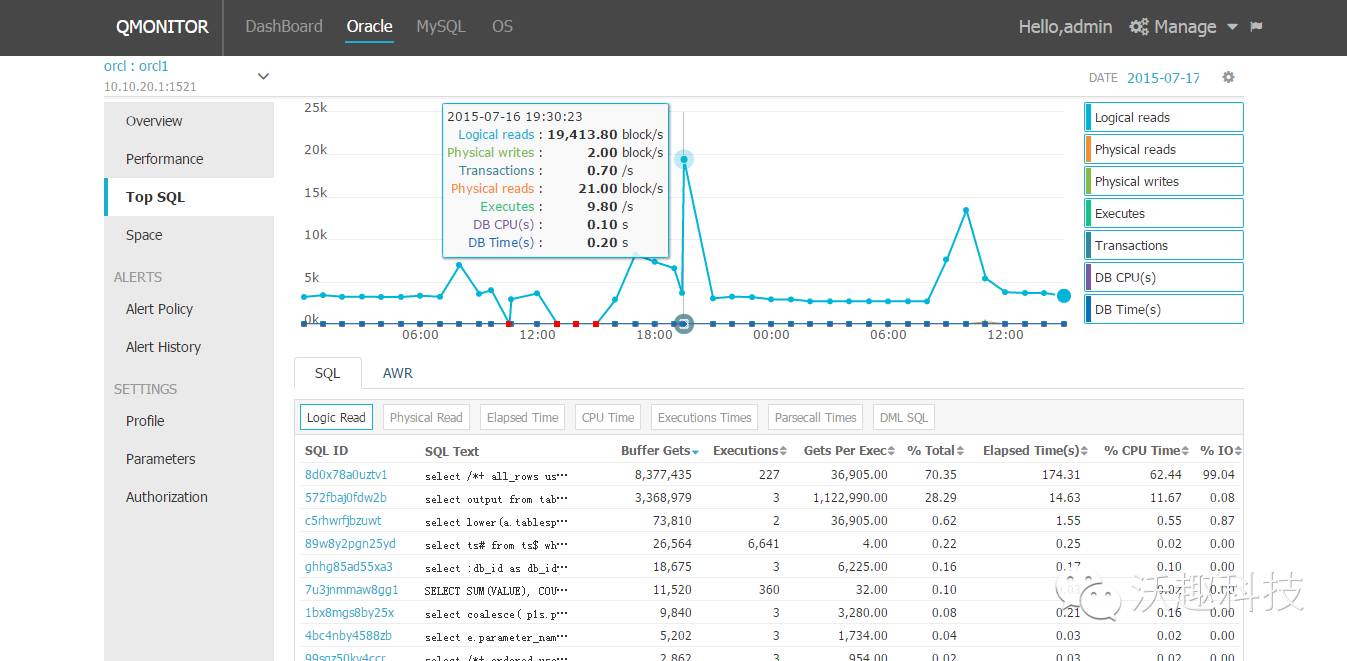Sort by Elapsed Time(s) column
This screenshot has height=661, width=1347.
1036,451
